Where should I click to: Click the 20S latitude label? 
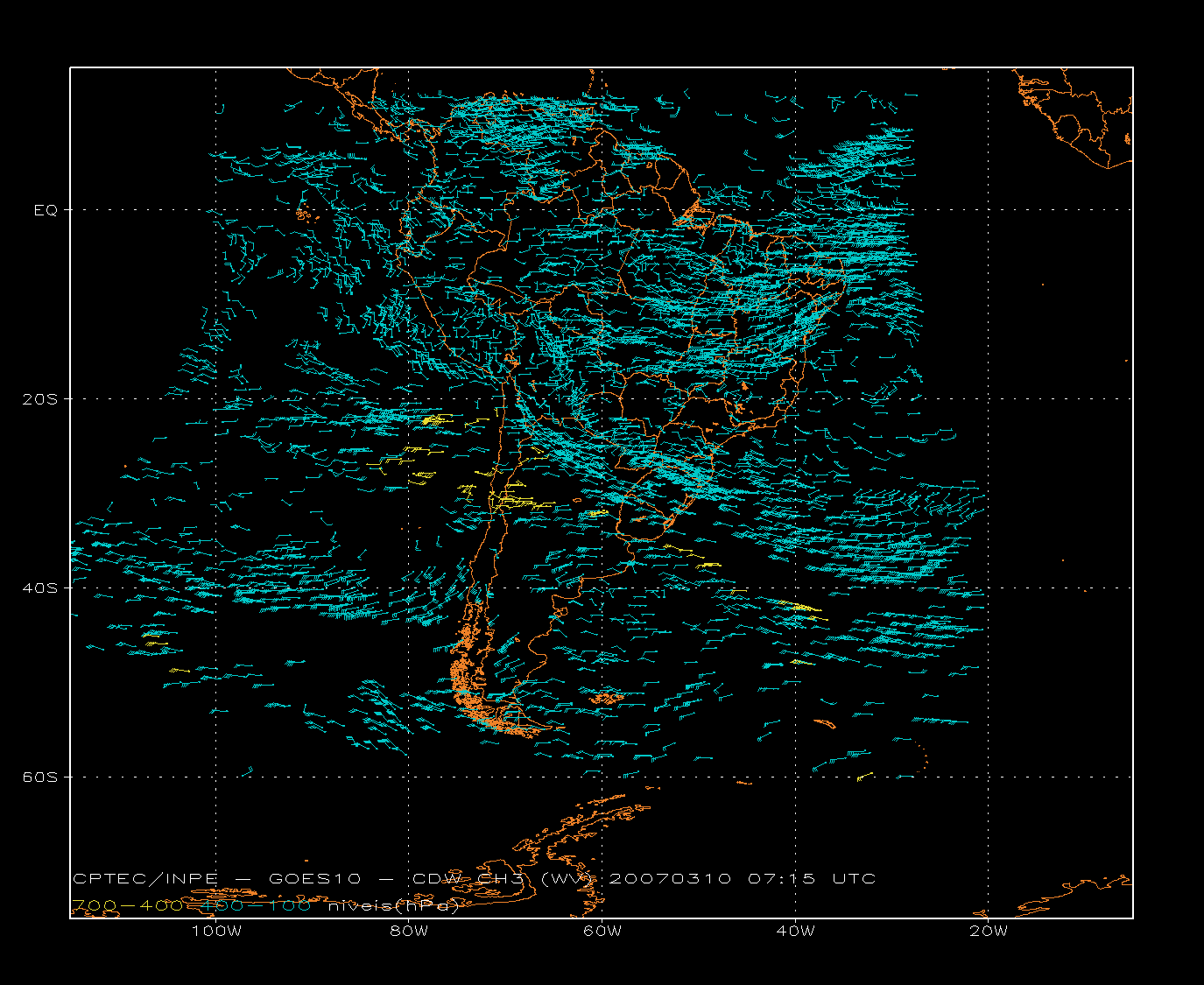coord(39,399)
